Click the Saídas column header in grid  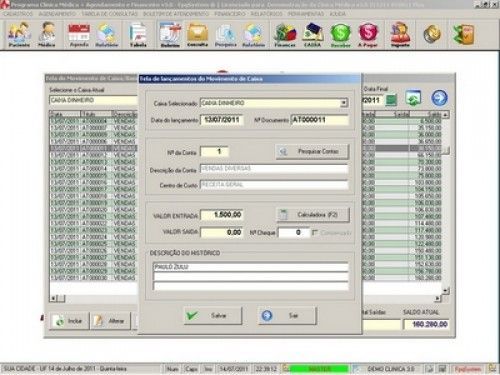pyautogui.click(x=393, y=114)
